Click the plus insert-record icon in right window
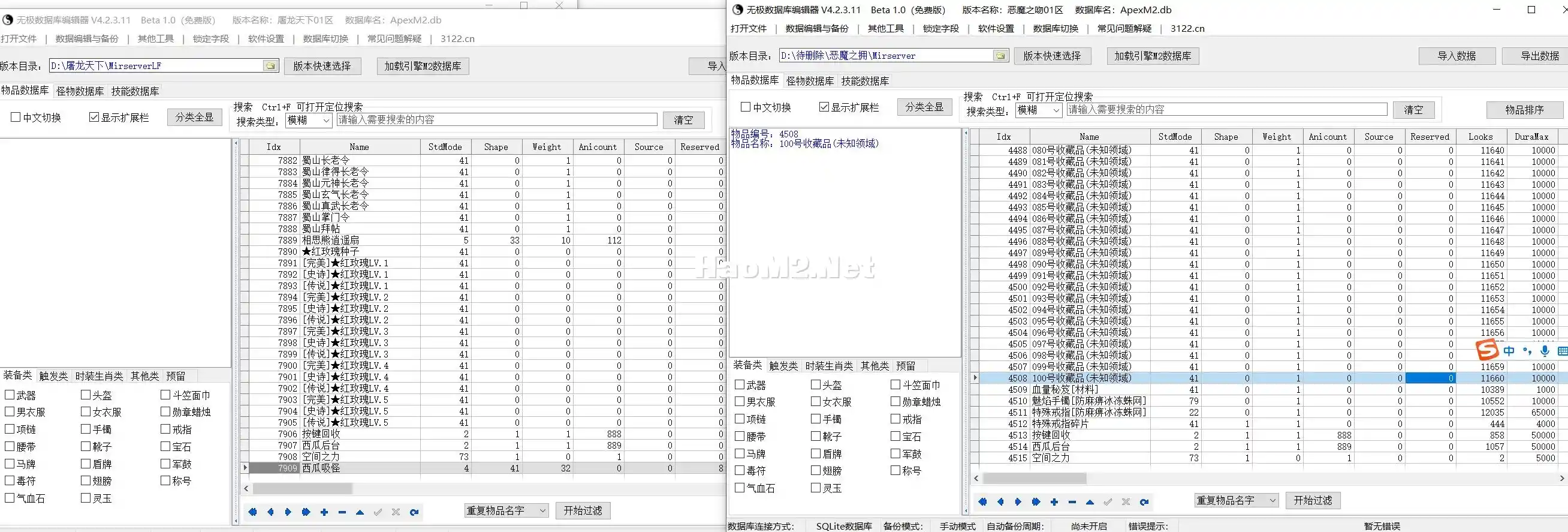Screen dimensions: 1568x532 pyautogui.click(x=1054, y=502)
